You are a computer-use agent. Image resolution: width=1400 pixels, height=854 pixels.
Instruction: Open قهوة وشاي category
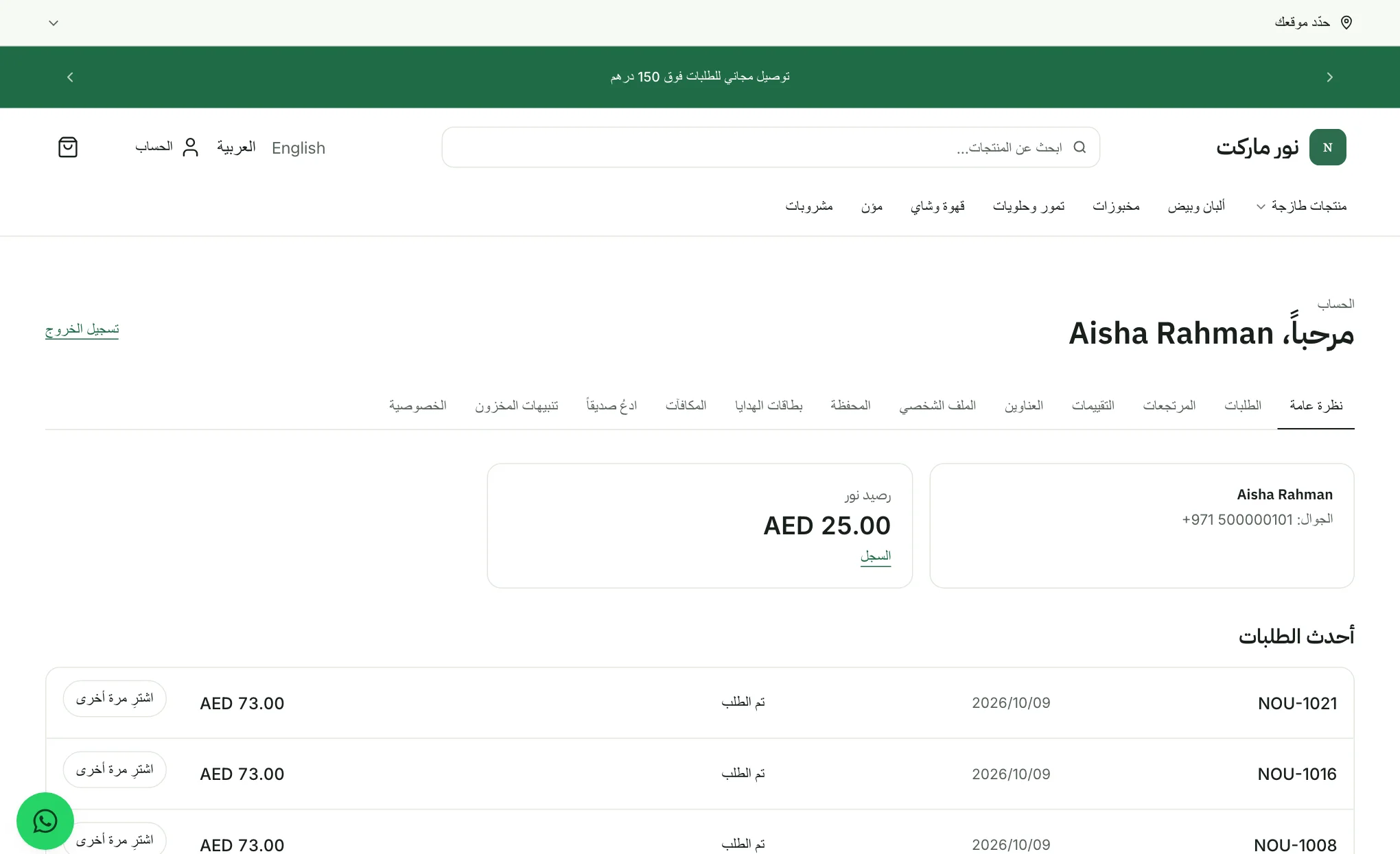click(937, 206)
